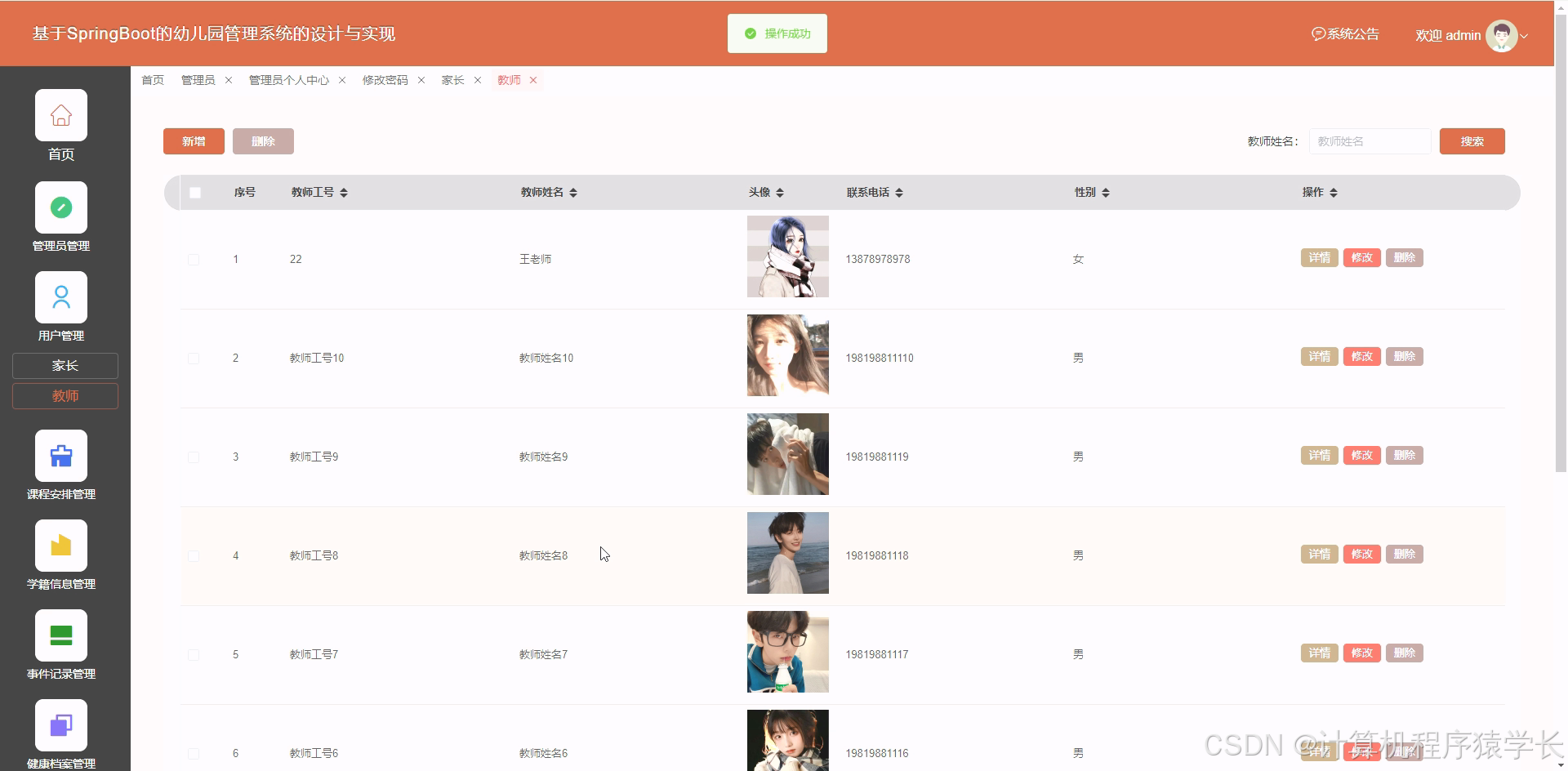Image resolution: width=1568 pixels, height=771 pixels.
Task: Open 教师 submenu in sidebar
Action: [x=65, y=396]
